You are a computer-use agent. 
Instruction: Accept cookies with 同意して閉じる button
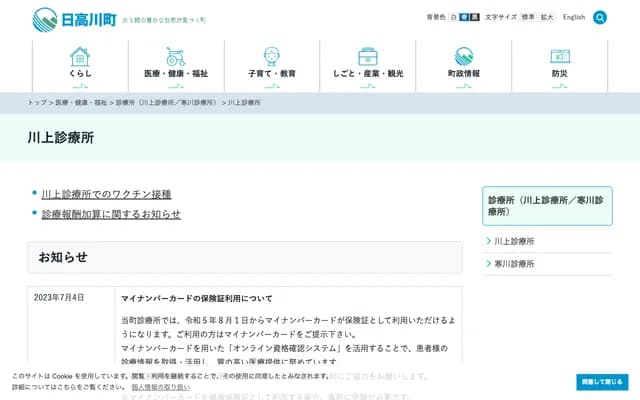point(603,381)
